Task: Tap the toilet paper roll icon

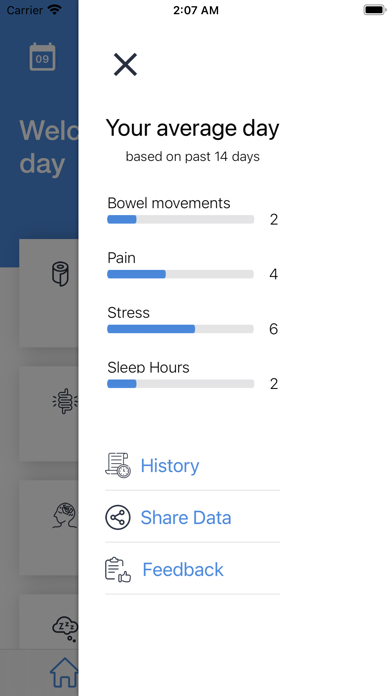Action: coord(60,273)
